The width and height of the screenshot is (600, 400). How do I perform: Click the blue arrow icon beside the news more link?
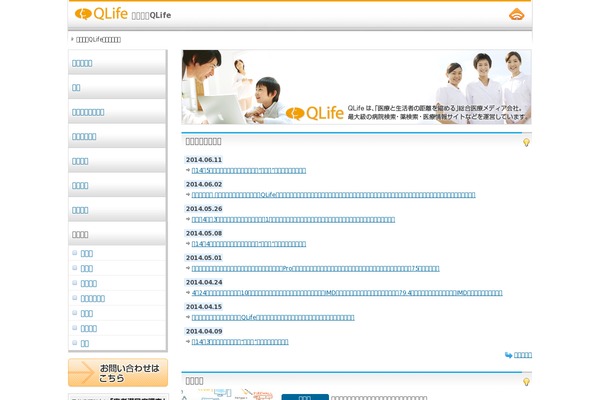508,355
